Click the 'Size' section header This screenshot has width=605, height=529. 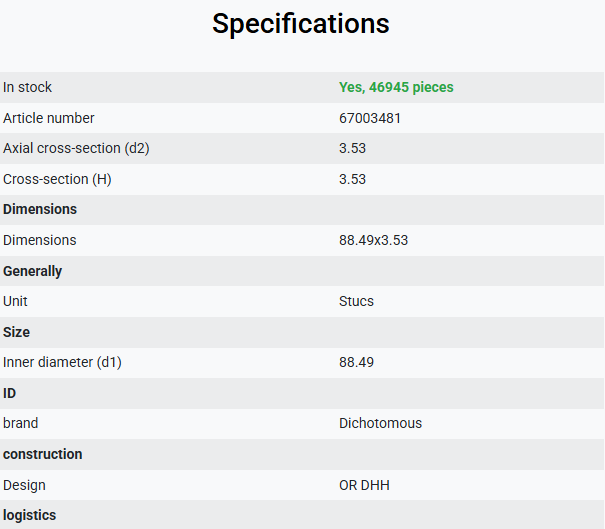tap(16, 332)
